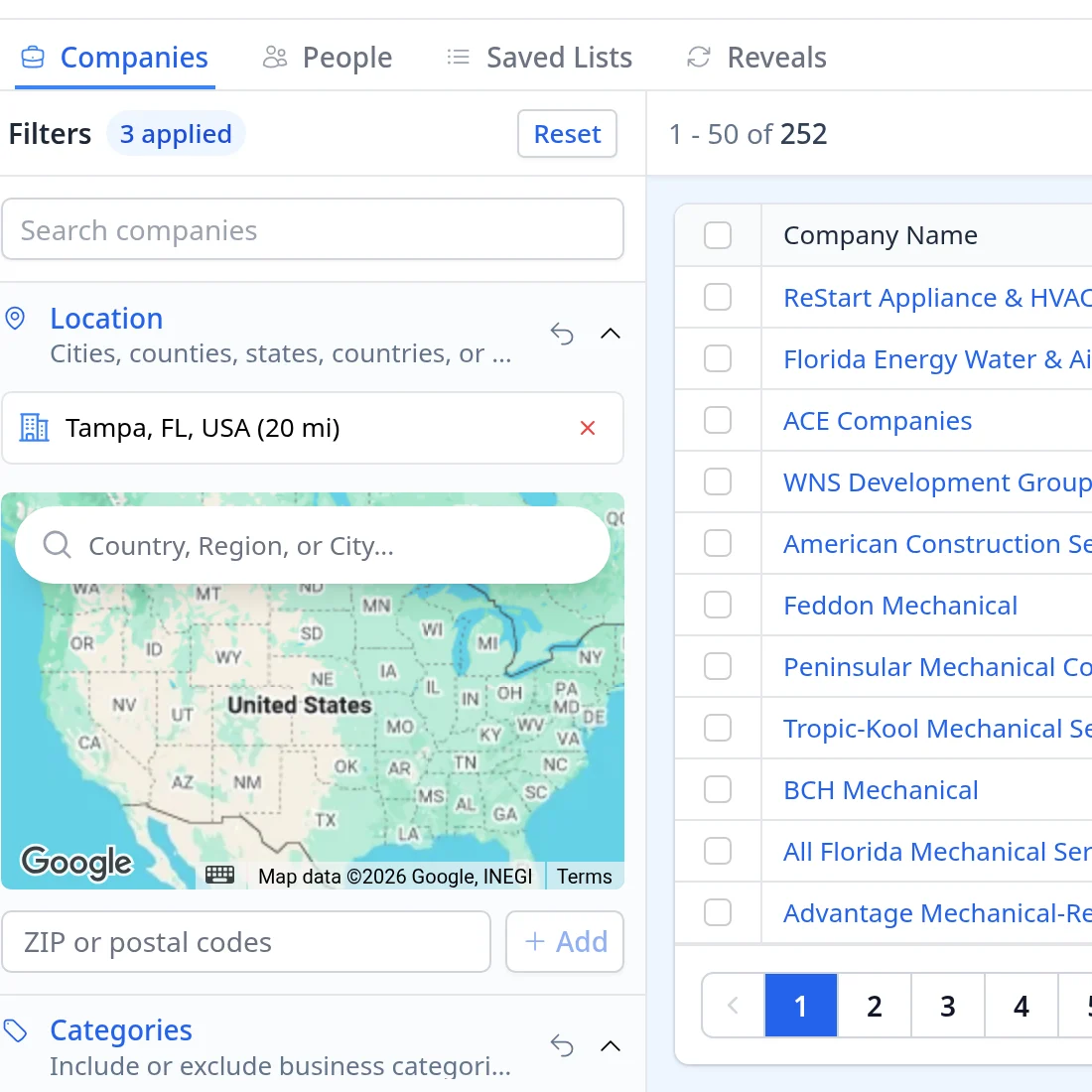This screenshot has width=1092, height=1092.
Task: Click the Reveals refresh icon
Action: (x=699, y=58)
